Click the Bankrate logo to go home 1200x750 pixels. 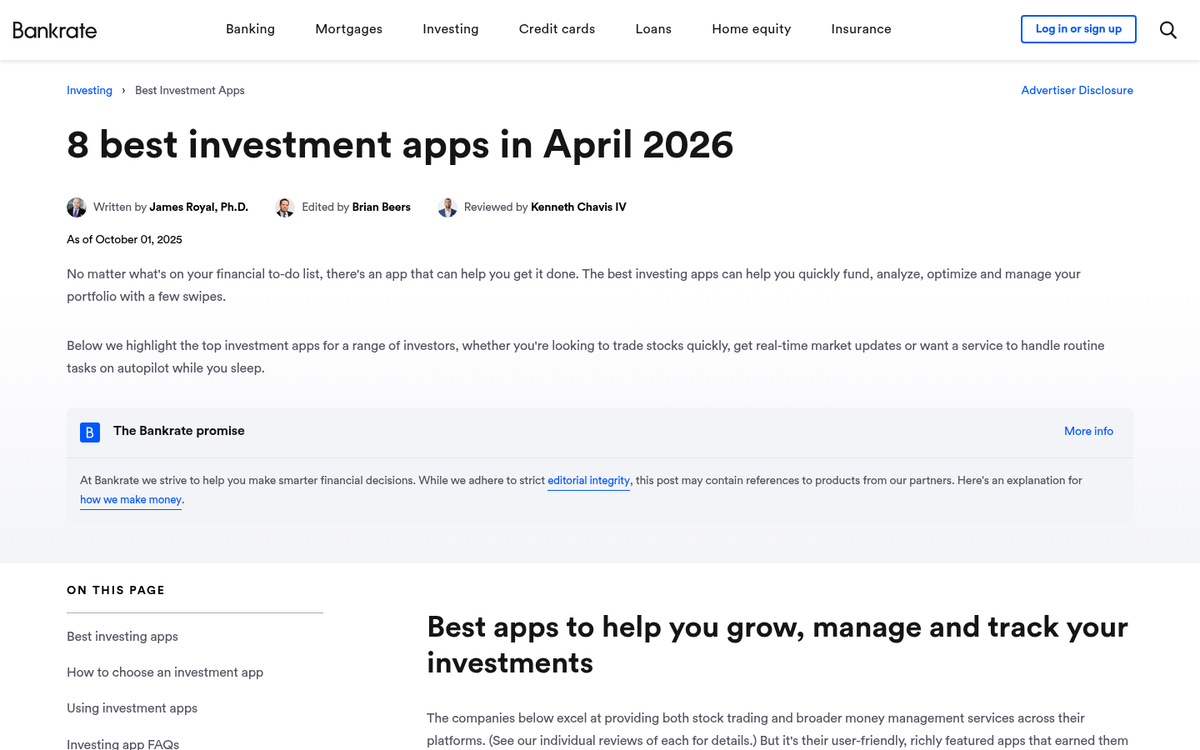(55, 29)
